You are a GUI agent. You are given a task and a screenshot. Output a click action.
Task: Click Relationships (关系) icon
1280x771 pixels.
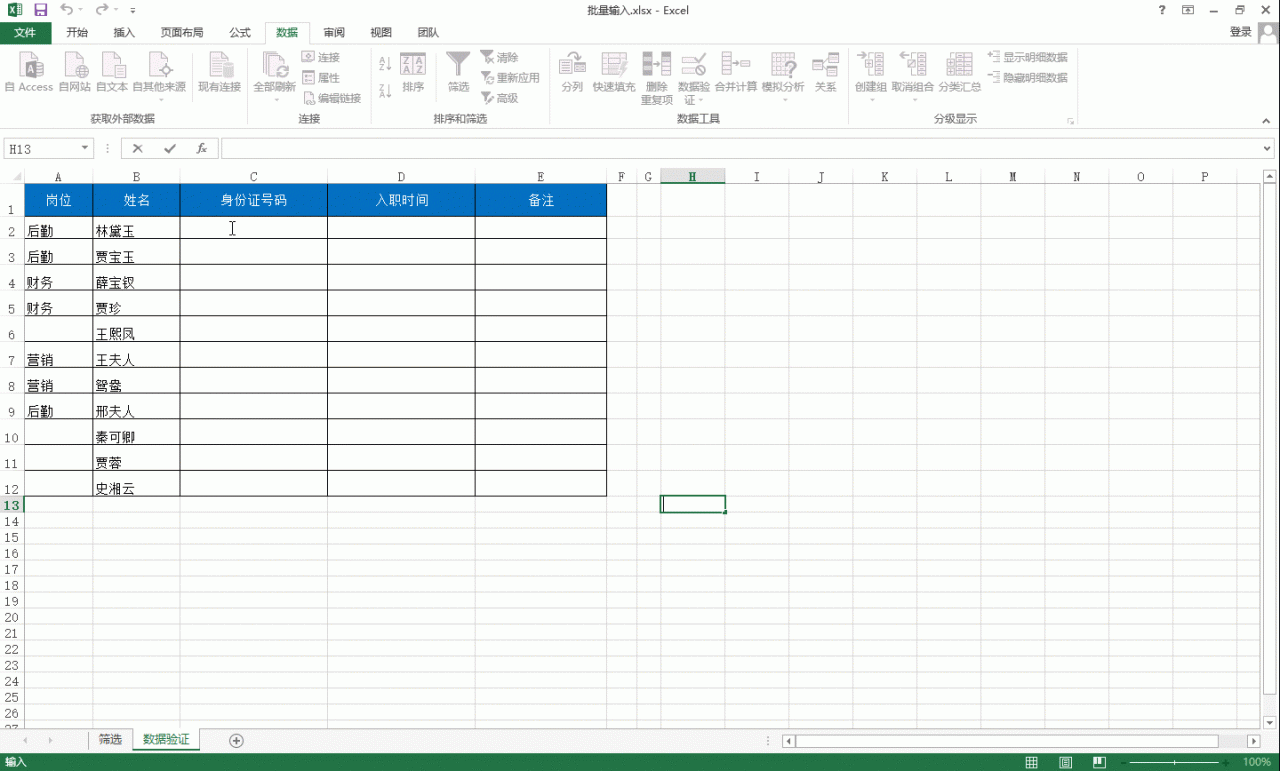pos(825,65)
